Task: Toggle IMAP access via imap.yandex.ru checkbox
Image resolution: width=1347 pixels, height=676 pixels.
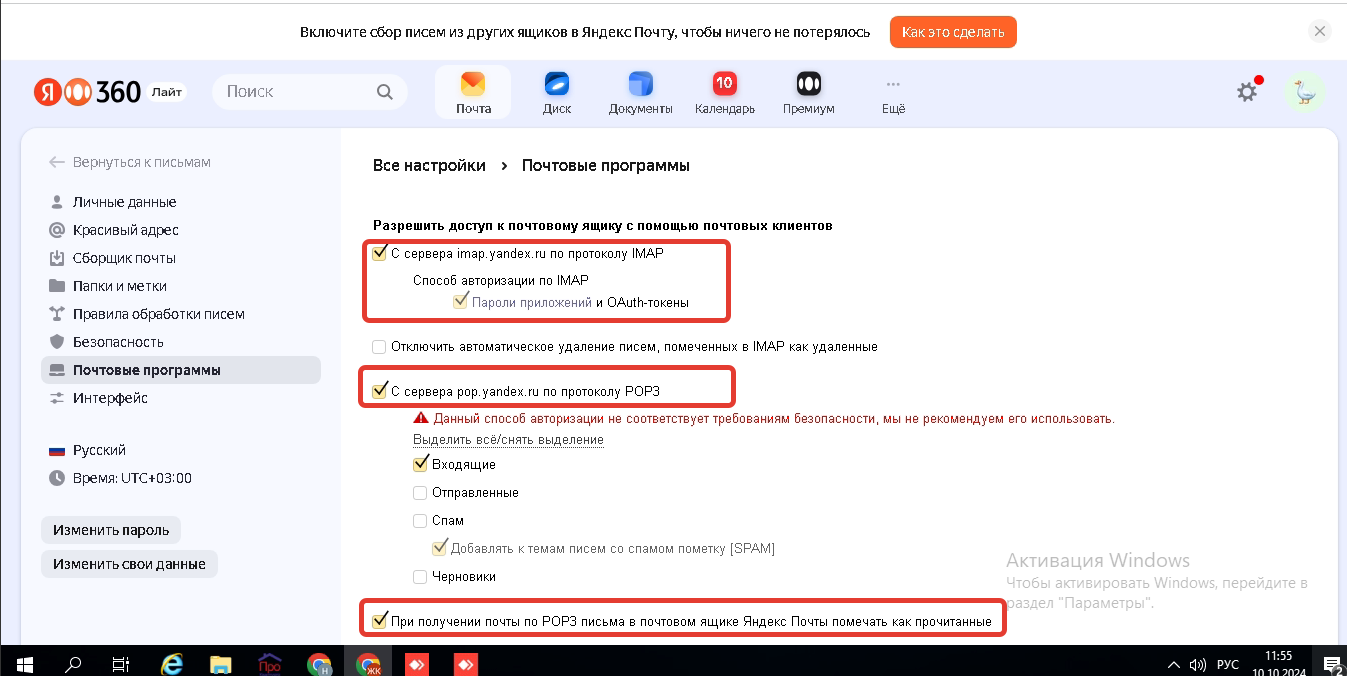Action: pyautogui.click(x=379, y=253)
